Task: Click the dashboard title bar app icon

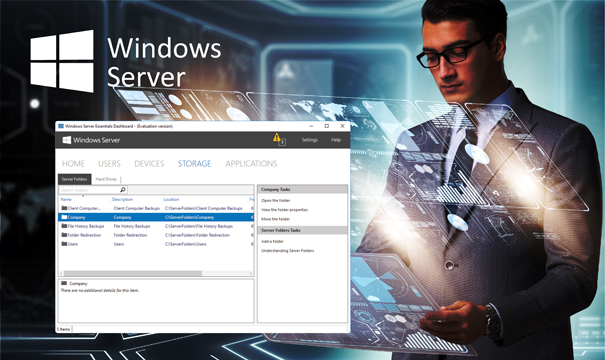Action: pos(61,126)
